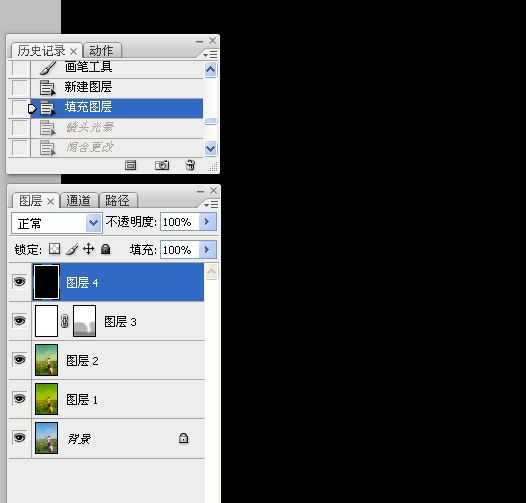Hide the 背景 layer eye icon
Screen dimensions: 526x503
(19, 438)
